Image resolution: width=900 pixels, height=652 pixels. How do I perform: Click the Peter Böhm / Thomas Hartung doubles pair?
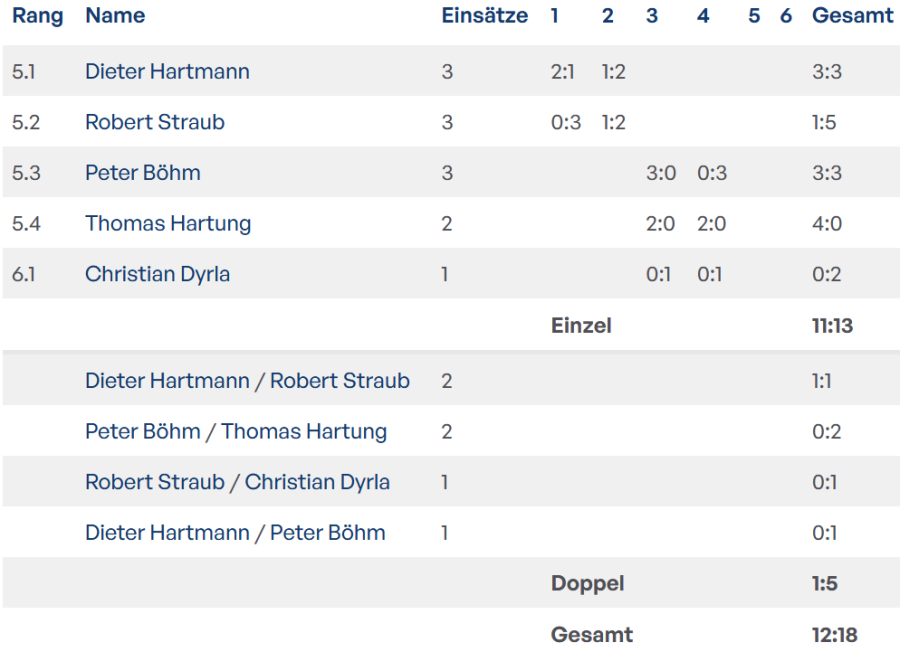(x=236, y=432)
